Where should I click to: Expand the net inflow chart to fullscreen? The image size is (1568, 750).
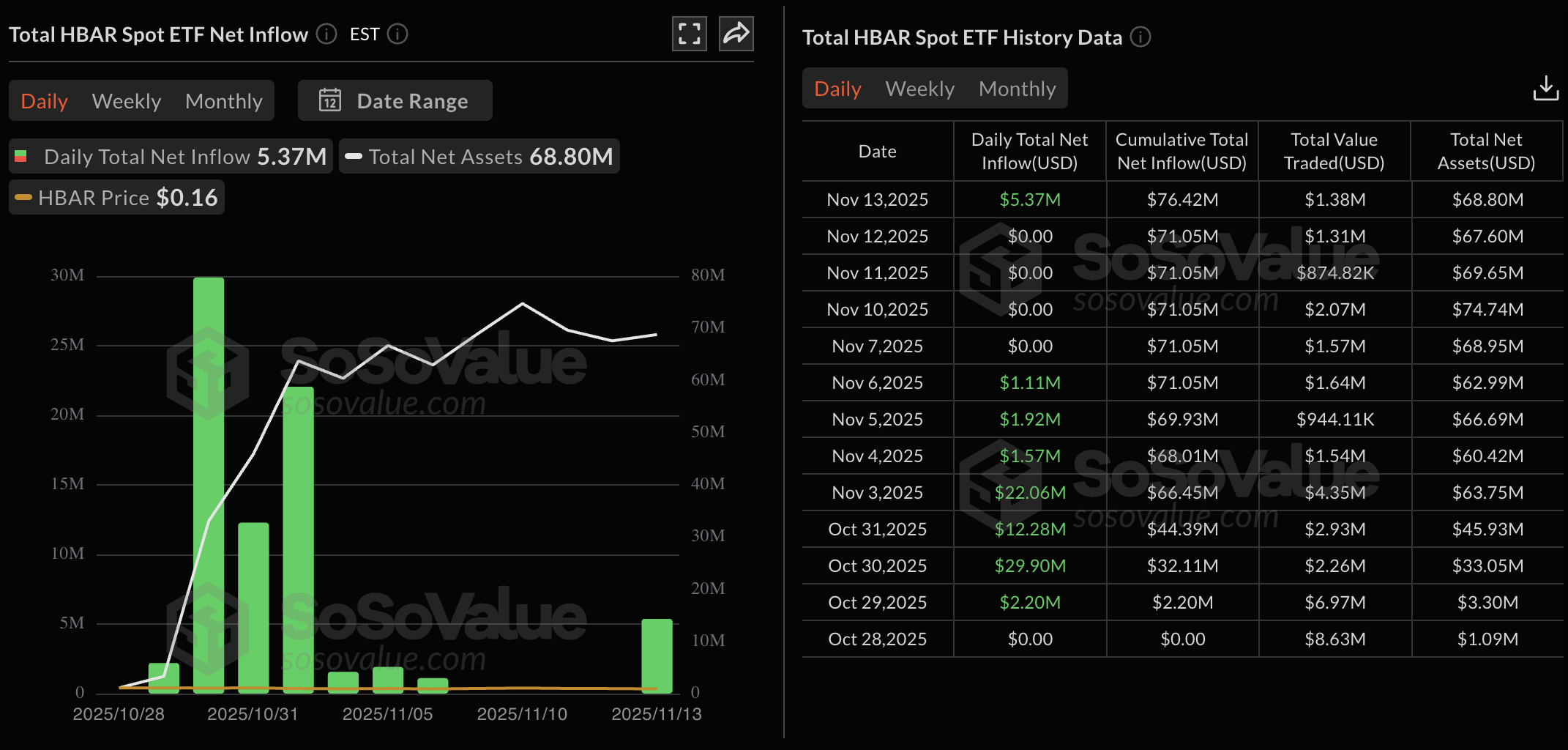tap(688, 34)
